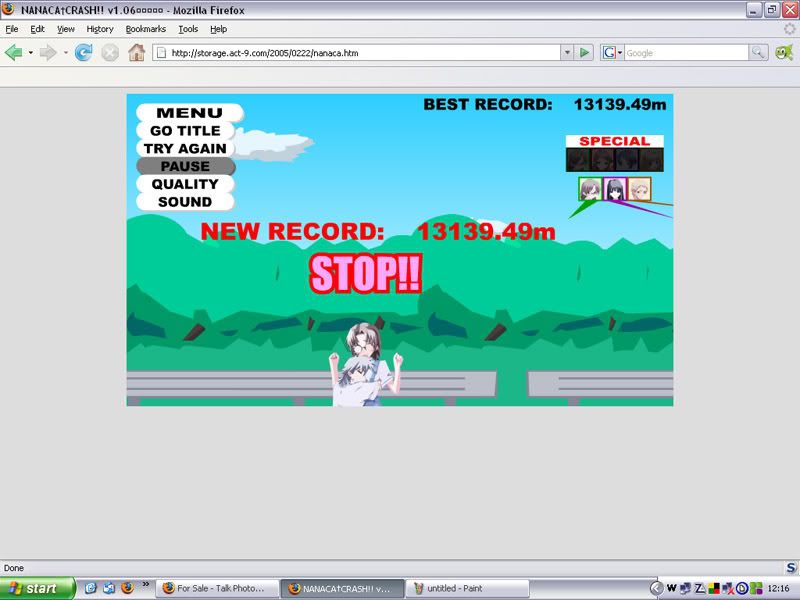Select the green-framed character portrait
Screen dimensions: 800x600
(x=590, y=189)
